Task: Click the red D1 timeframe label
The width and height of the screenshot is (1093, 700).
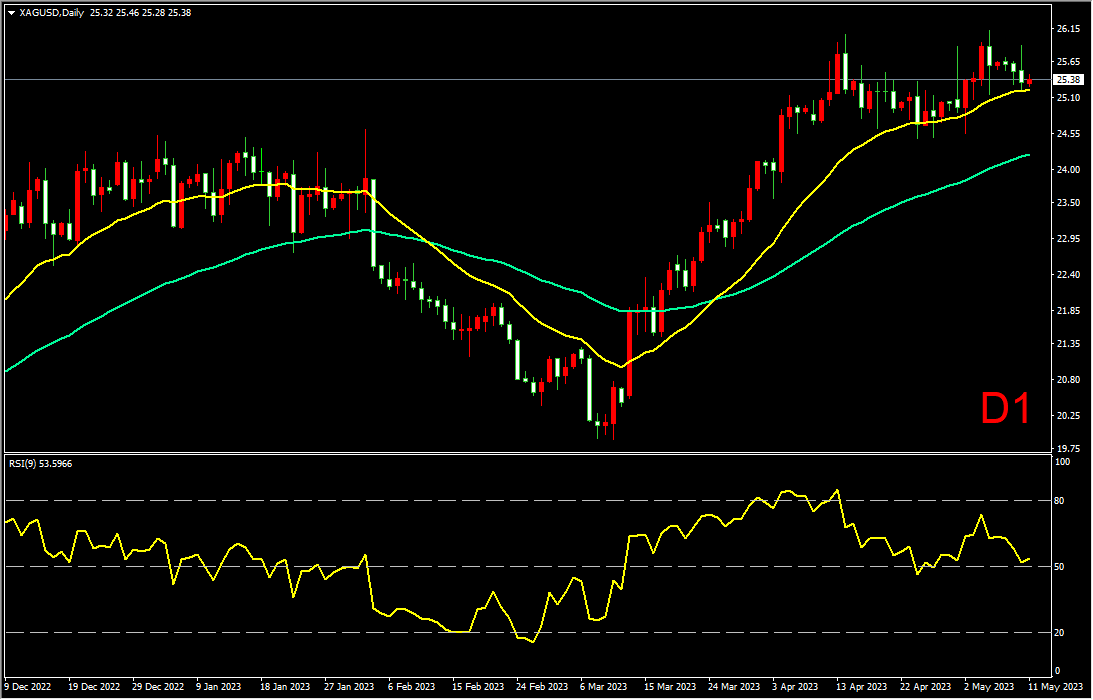Action: coord(1005,409)
